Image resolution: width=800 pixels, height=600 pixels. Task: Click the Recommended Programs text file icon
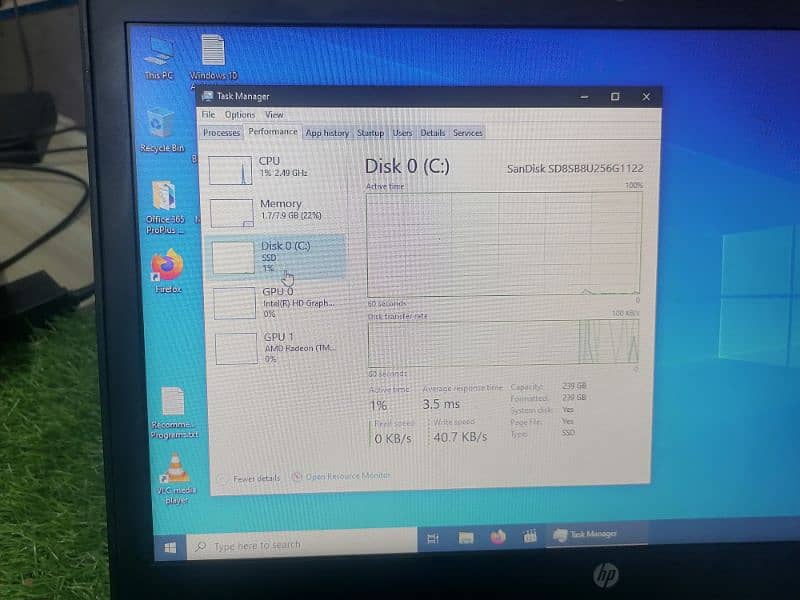coord(173,405)
